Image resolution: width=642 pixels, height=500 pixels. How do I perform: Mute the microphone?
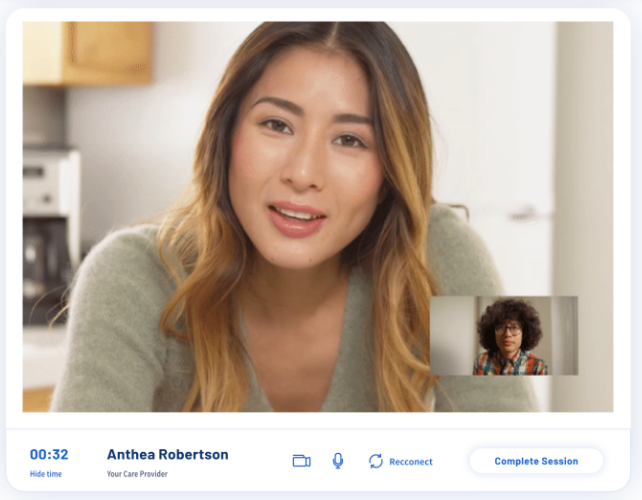click(x=338, y=461)
